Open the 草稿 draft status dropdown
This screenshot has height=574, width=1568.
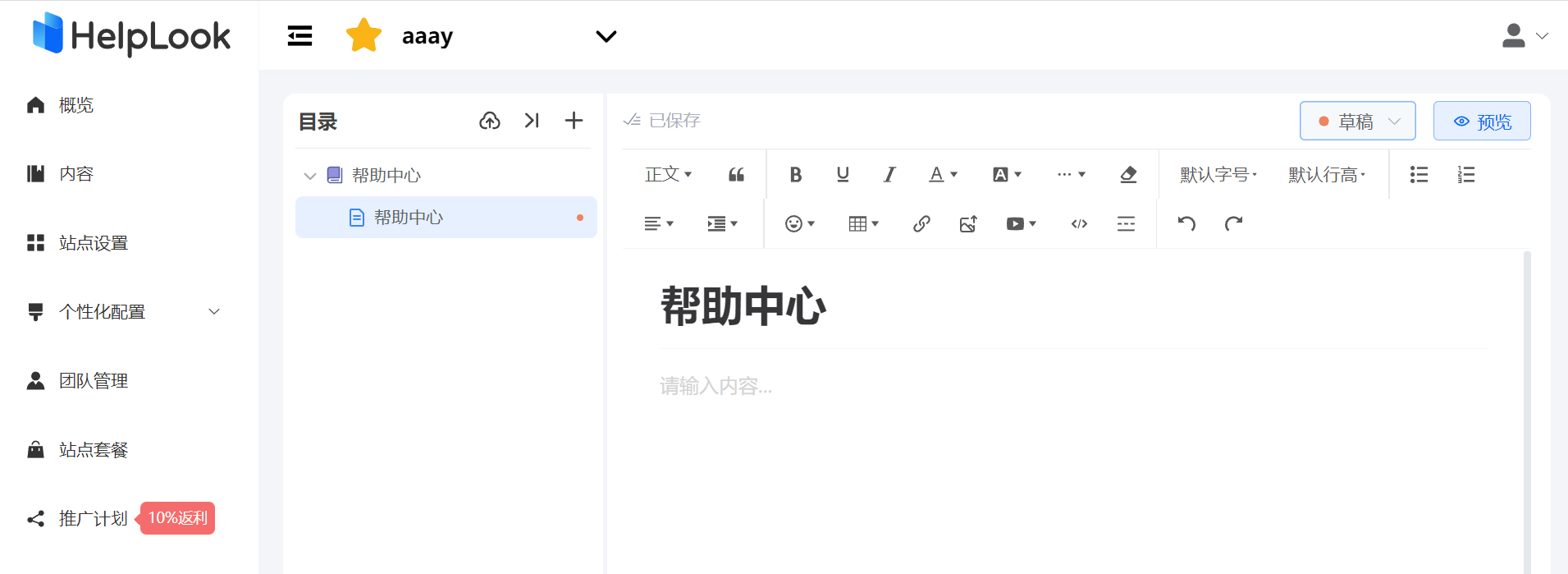tap(1358, 122)
